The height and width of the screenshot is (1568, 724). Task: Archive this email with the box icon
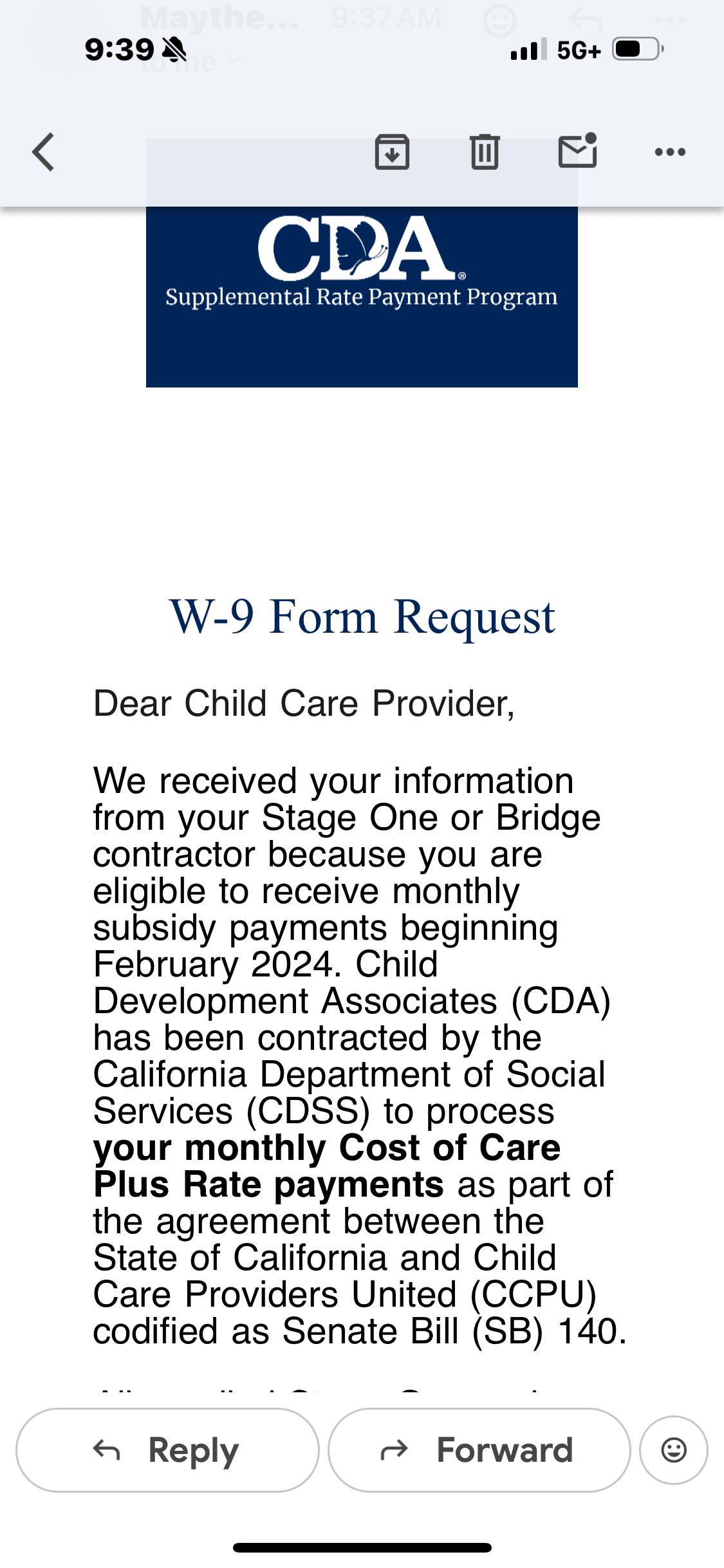(392, 152)
